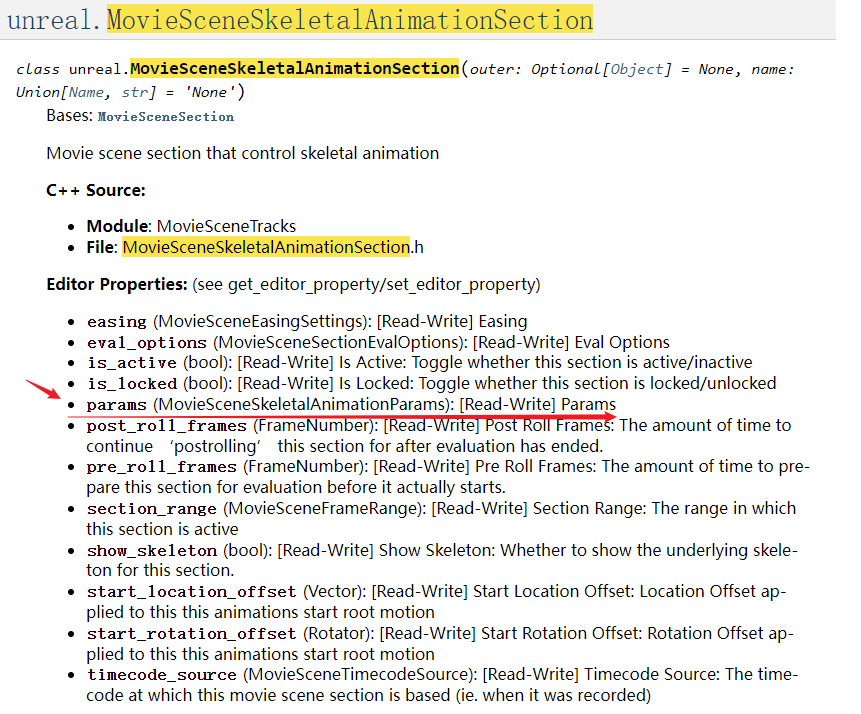Click the MovieSceneSection base class link
The height and width of the screenshot is (714, 861).
(166, 117)
